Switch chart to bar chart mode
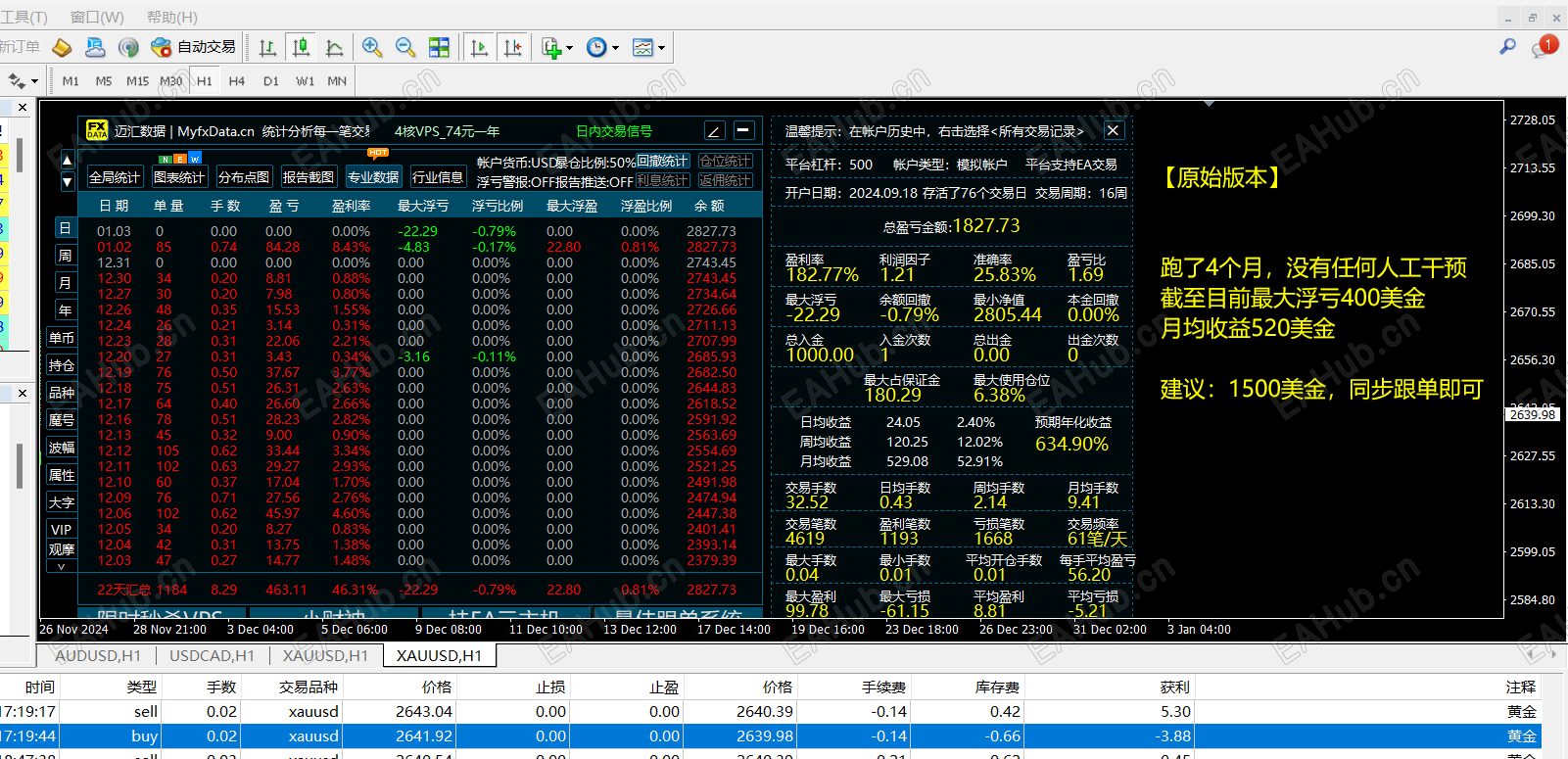Screen dimensions: 1568x759 pos(267,47)
